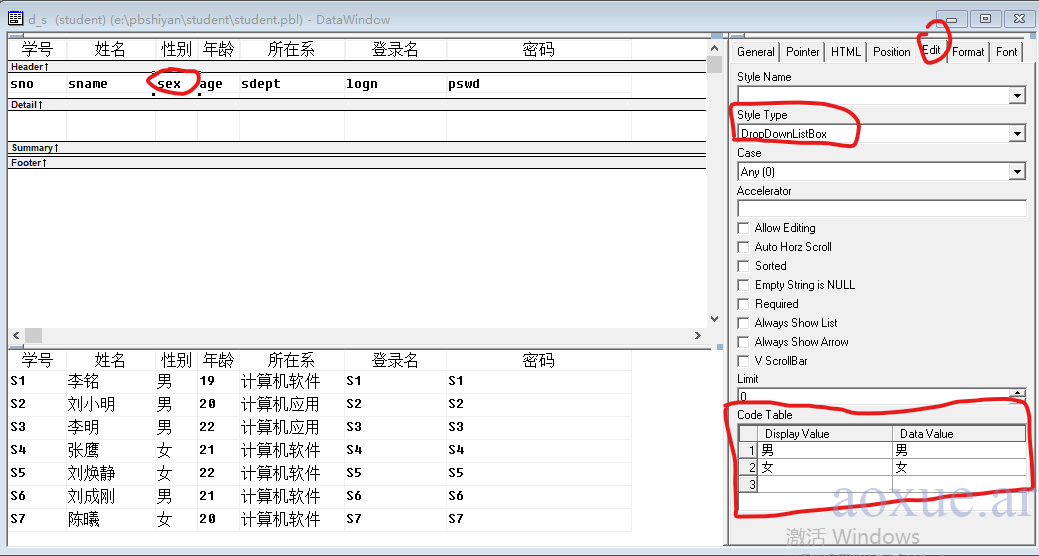The width and height of the screenshot is (1039, 556).
Task: Switch to the Pointer tab
Action: tap(802, 52)
